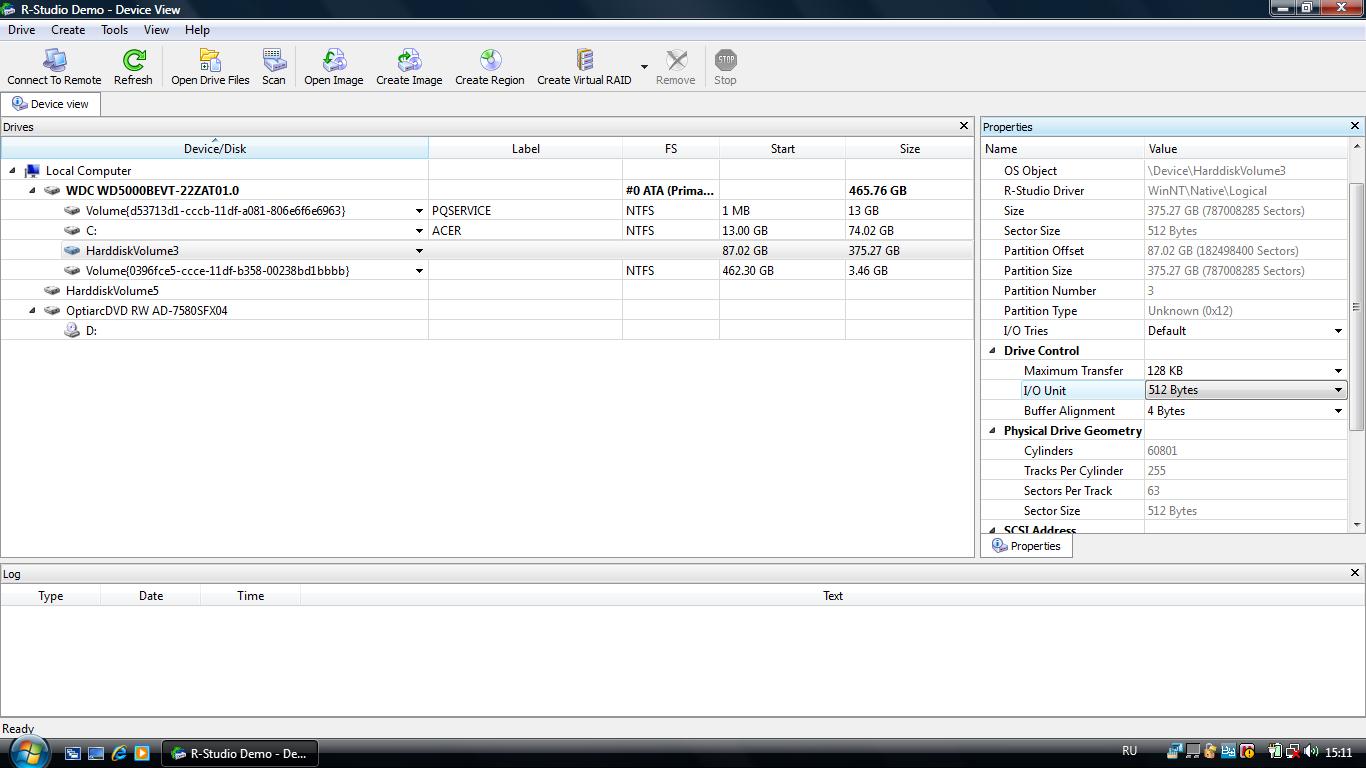Click the PQSERVICE volume disk icon

pos(72,211)
